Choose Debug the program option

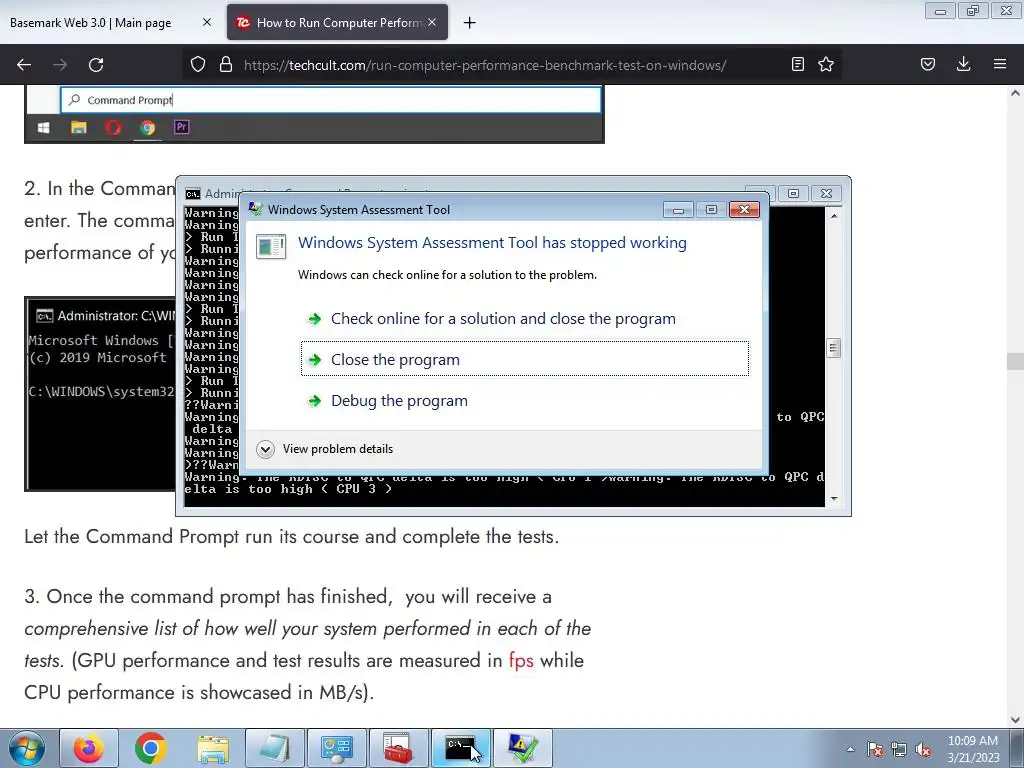[x=399, y=401]
